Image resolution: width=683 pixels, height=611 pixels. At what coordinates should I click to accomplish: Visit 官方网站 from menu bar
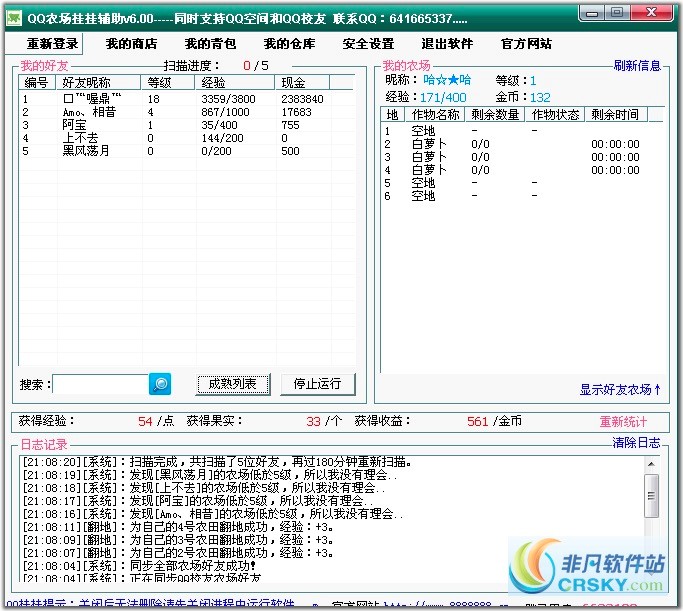[526, 44]
